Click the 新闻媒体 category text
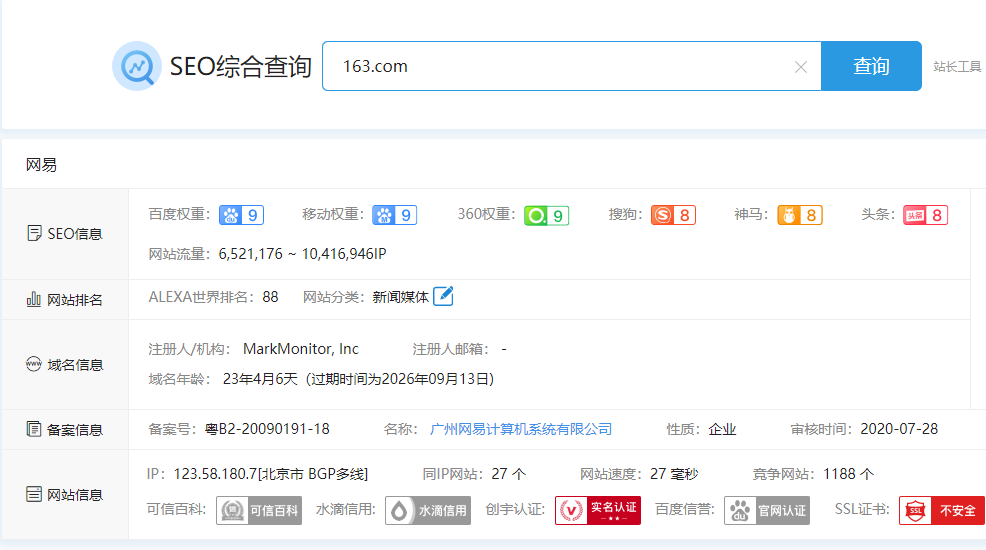986x550 pixels. [x=401, y=297]
